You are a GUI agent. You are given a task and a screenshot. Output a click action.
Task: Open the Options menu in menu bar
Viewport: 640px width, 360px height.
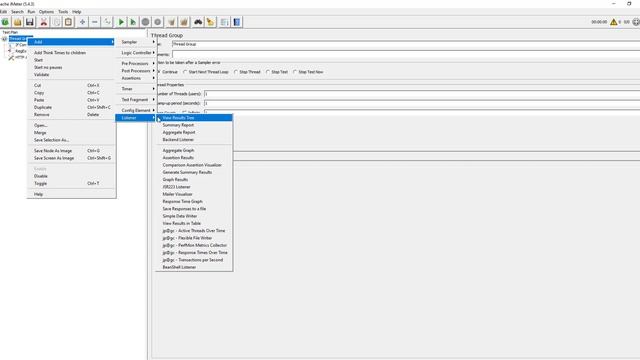46,12
